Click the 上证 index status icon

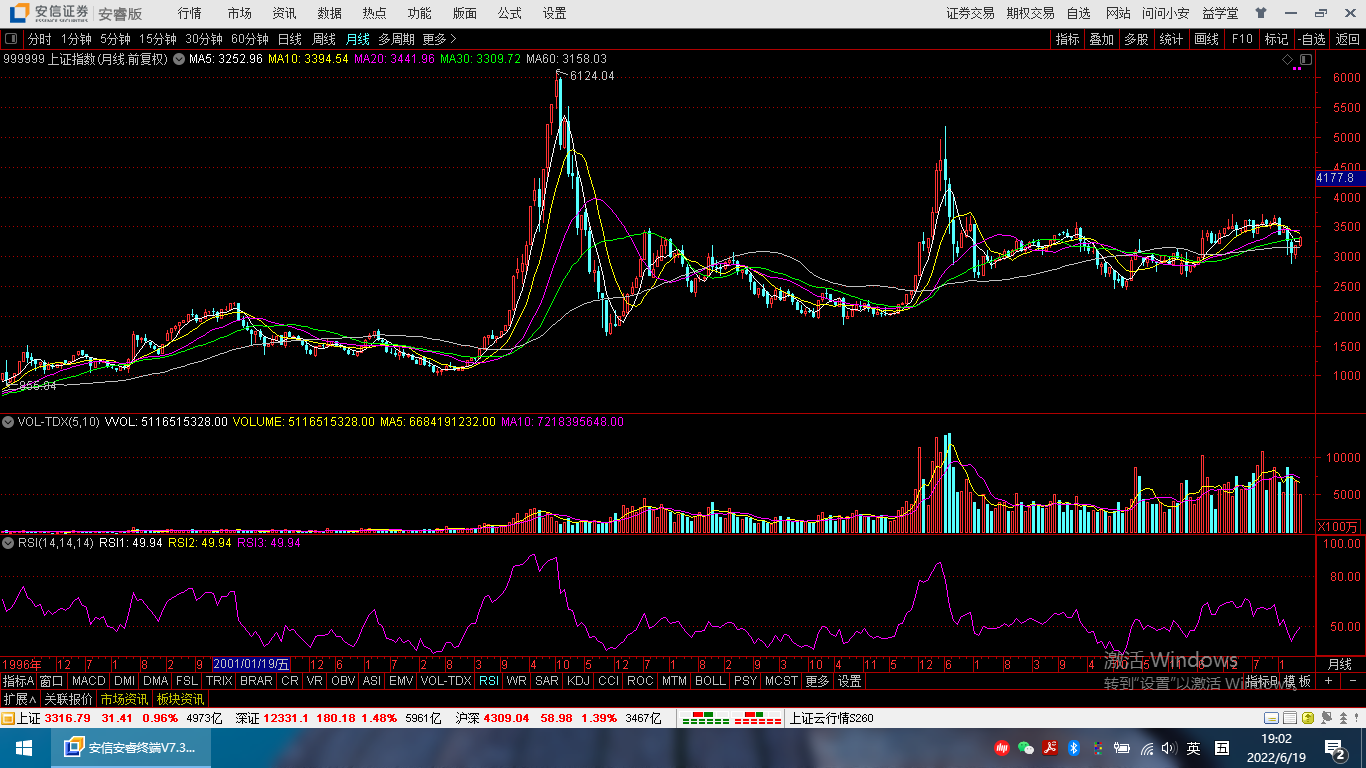[x=8, y=718]
